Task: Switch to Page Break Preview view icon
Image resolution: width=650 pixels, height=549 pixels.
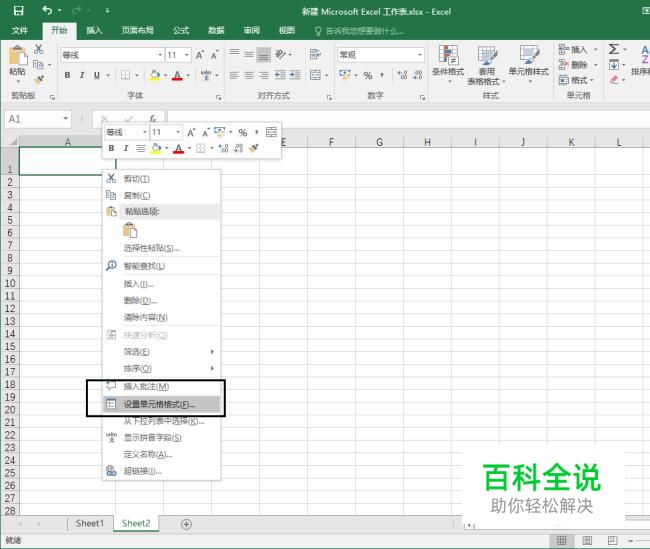Action: [x=612, y=540]
